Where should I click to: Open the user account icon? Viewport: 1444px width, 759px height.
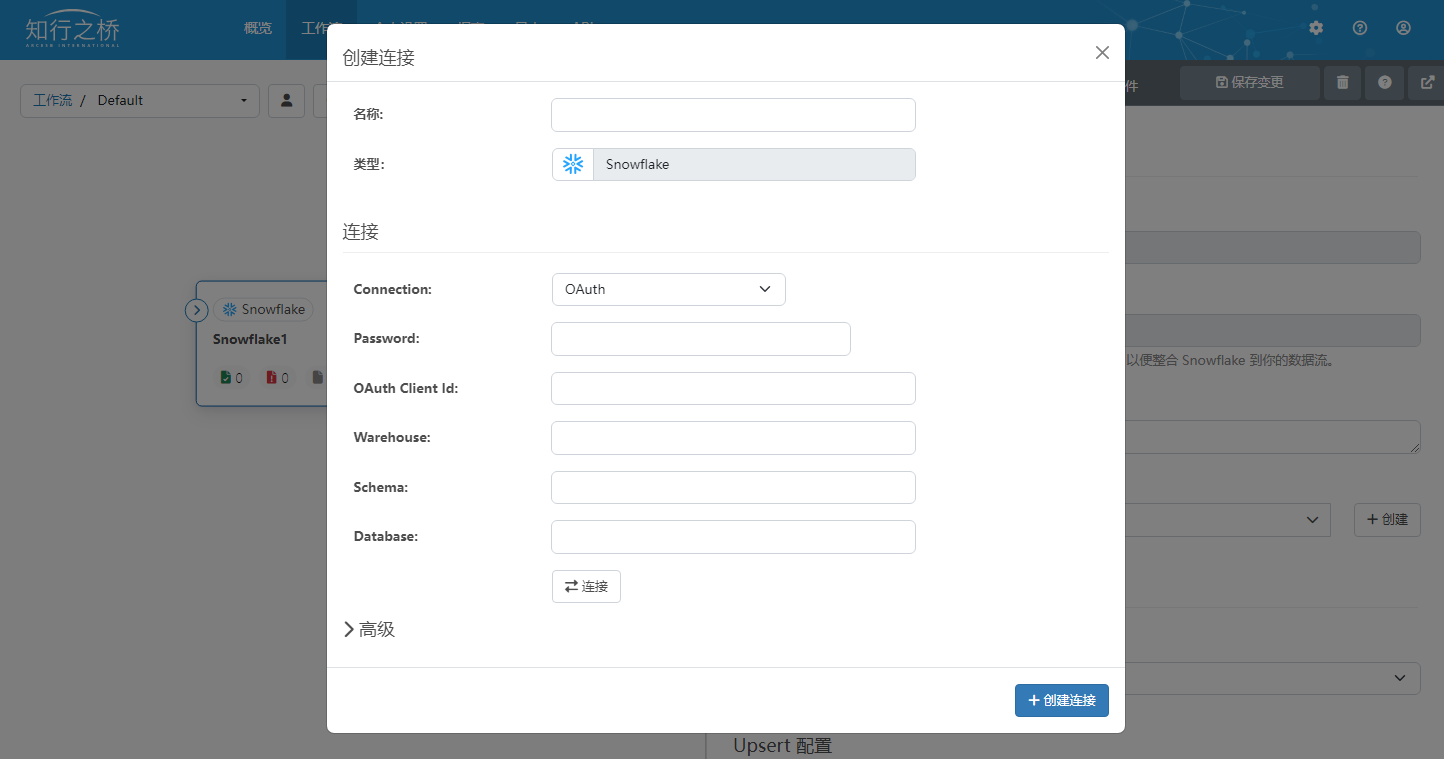[1404, 28]
